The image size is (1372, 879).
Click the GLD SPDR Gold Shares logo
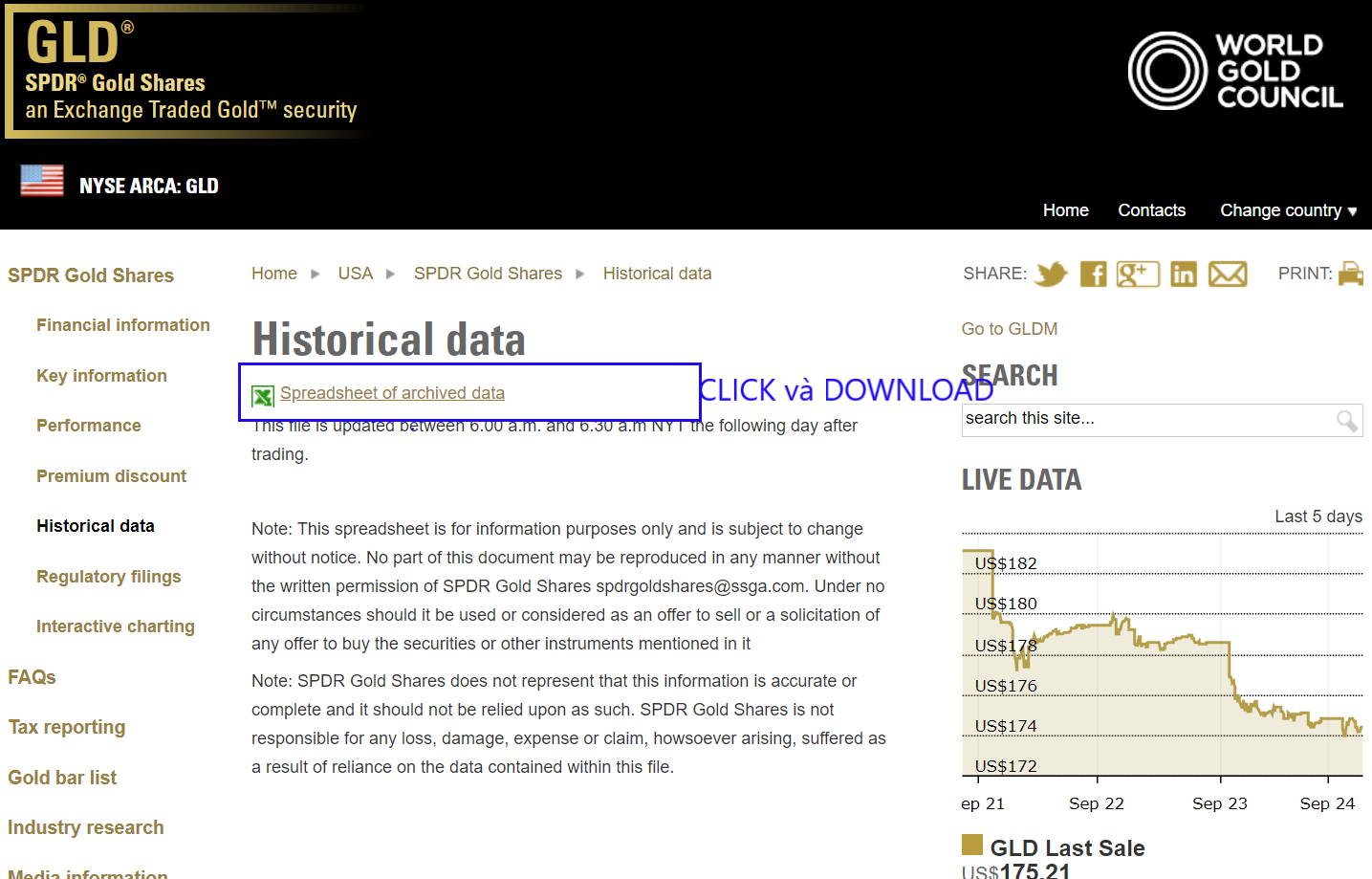point(188,71)
